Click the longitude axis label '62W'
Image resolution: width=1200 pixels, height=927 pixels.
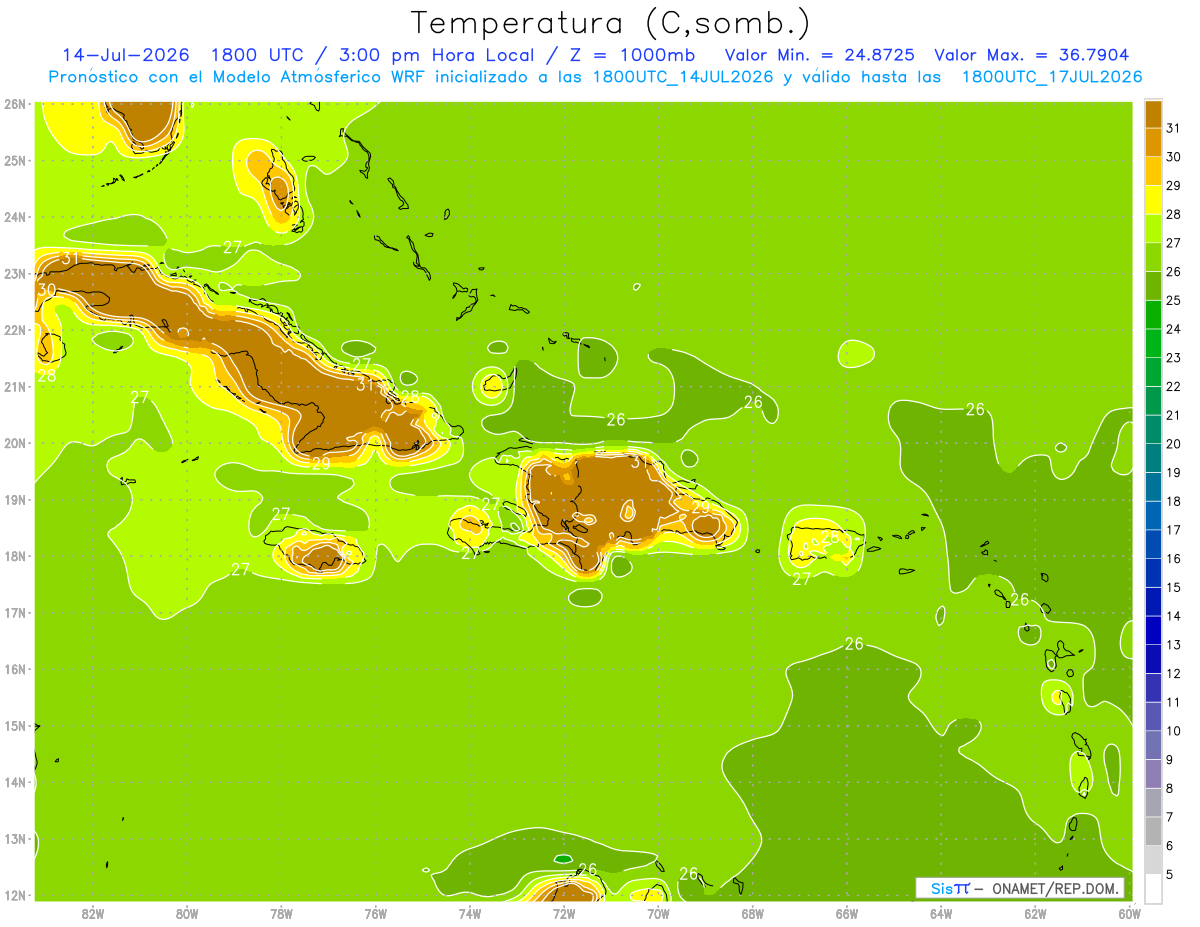[1035, 913]
